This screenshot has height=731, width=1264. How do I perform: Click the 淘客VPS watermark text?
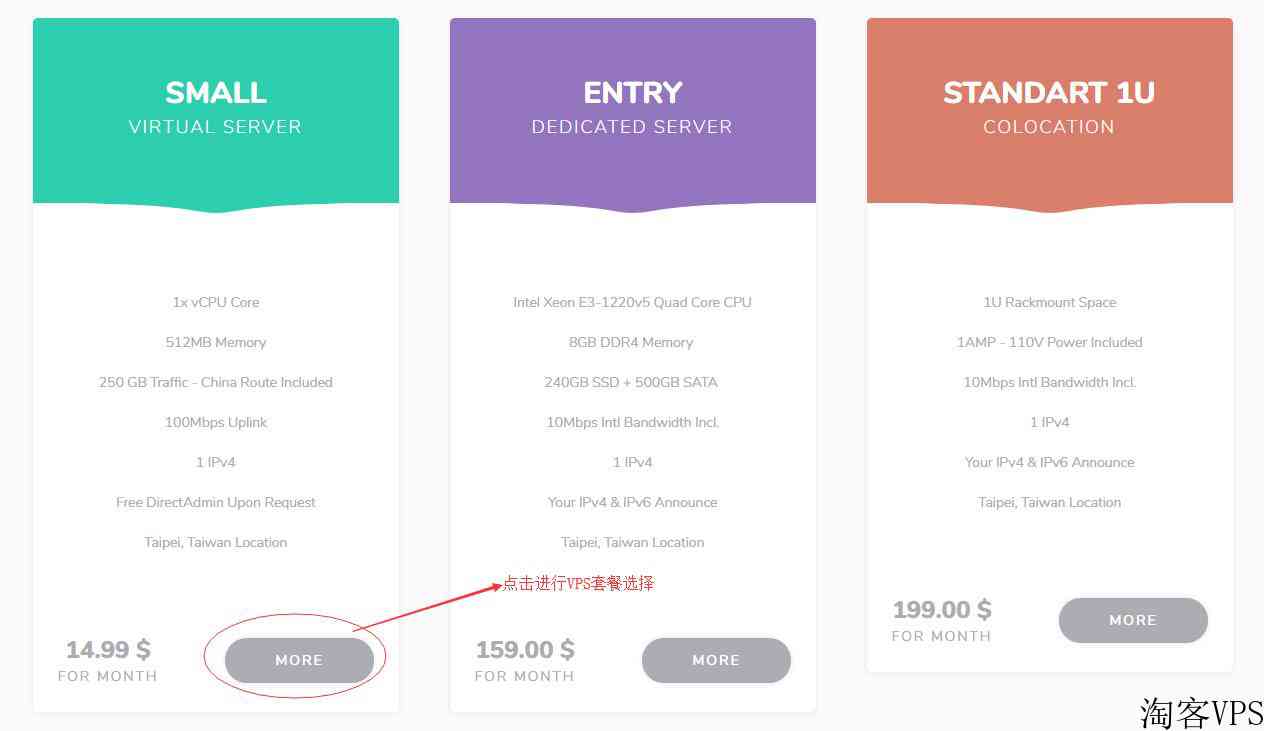1201,713
